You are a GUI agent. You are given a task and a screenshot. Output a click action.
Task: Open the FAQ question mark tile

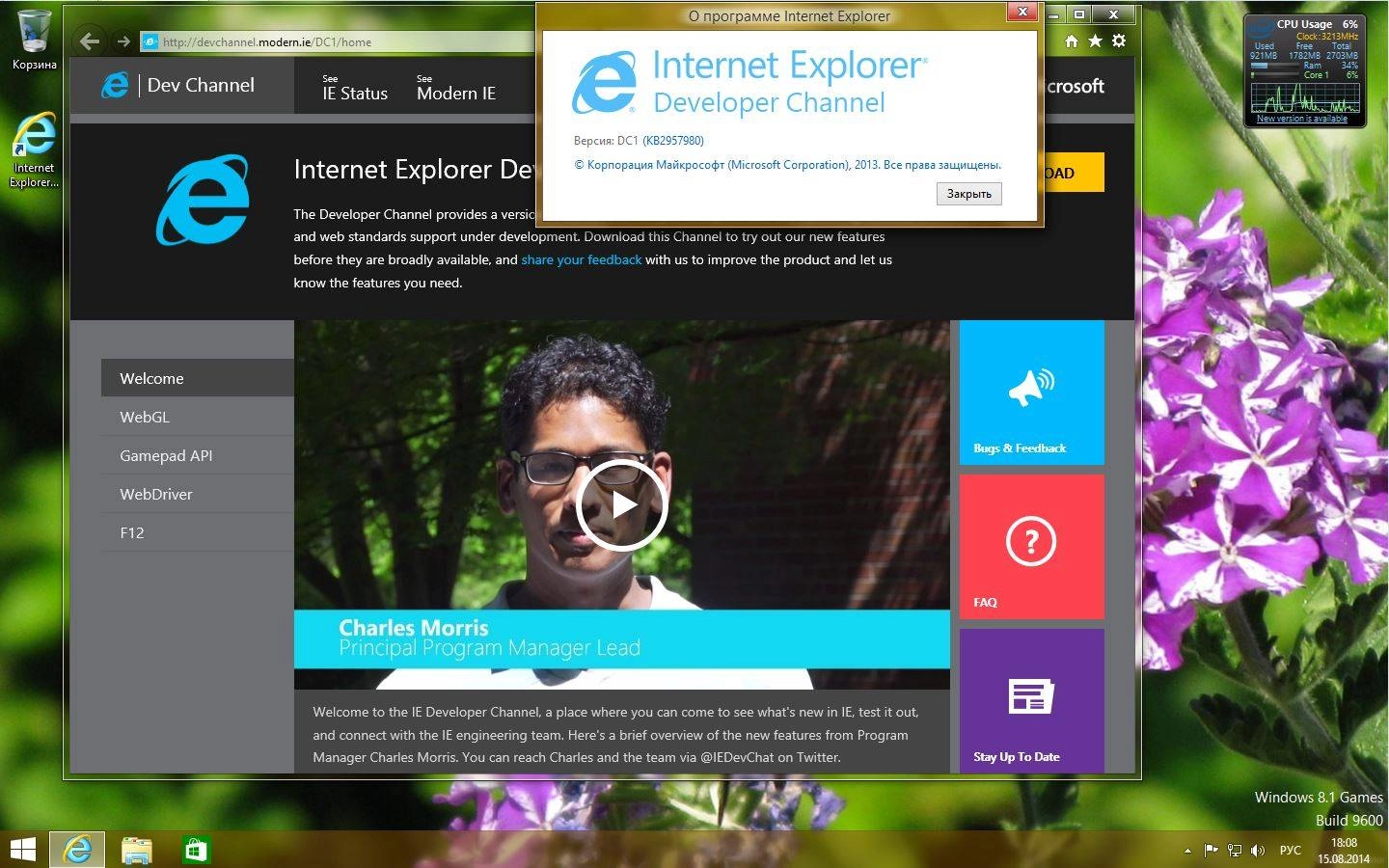pos(1031,546)
